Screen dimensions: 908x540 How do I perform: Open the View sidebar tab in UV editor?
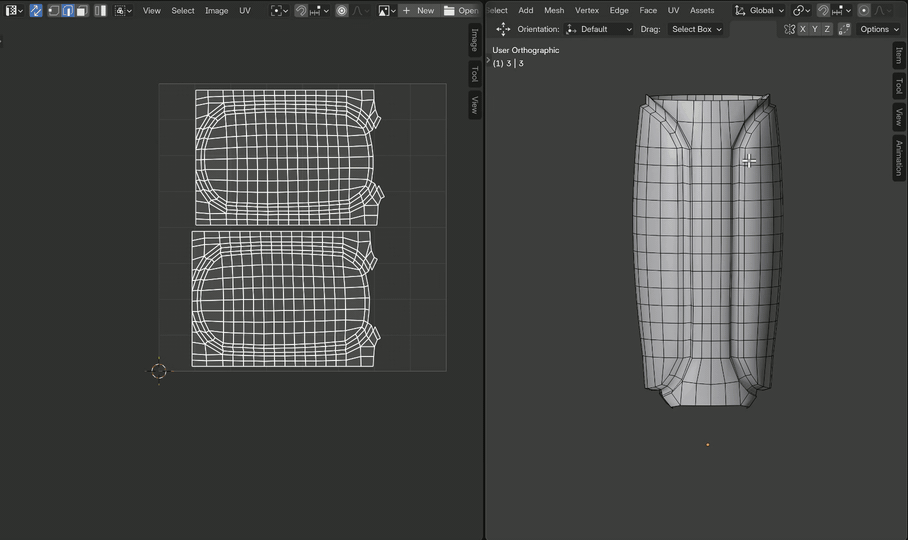pyautogui.click(x=475, y=105)
